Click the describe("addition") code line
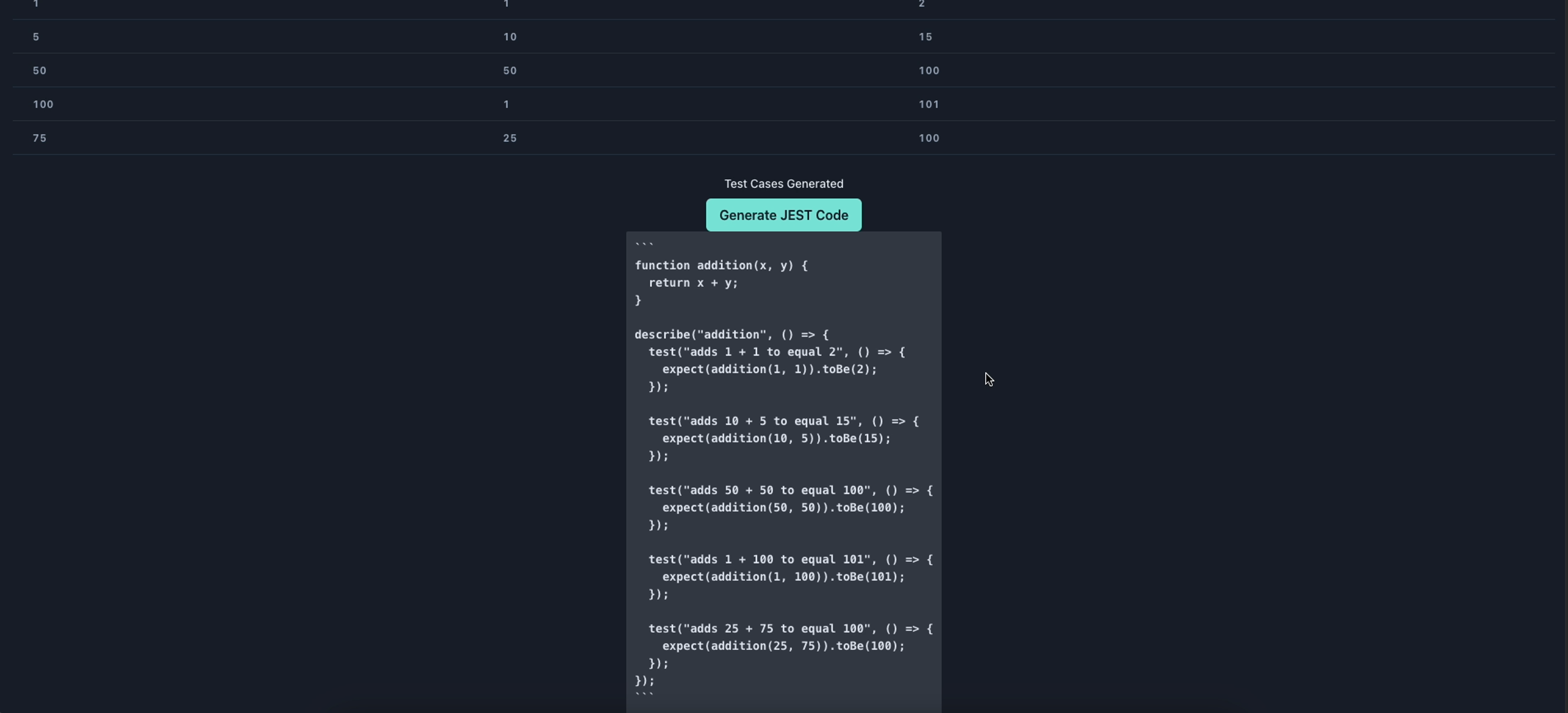 [731, 335]
